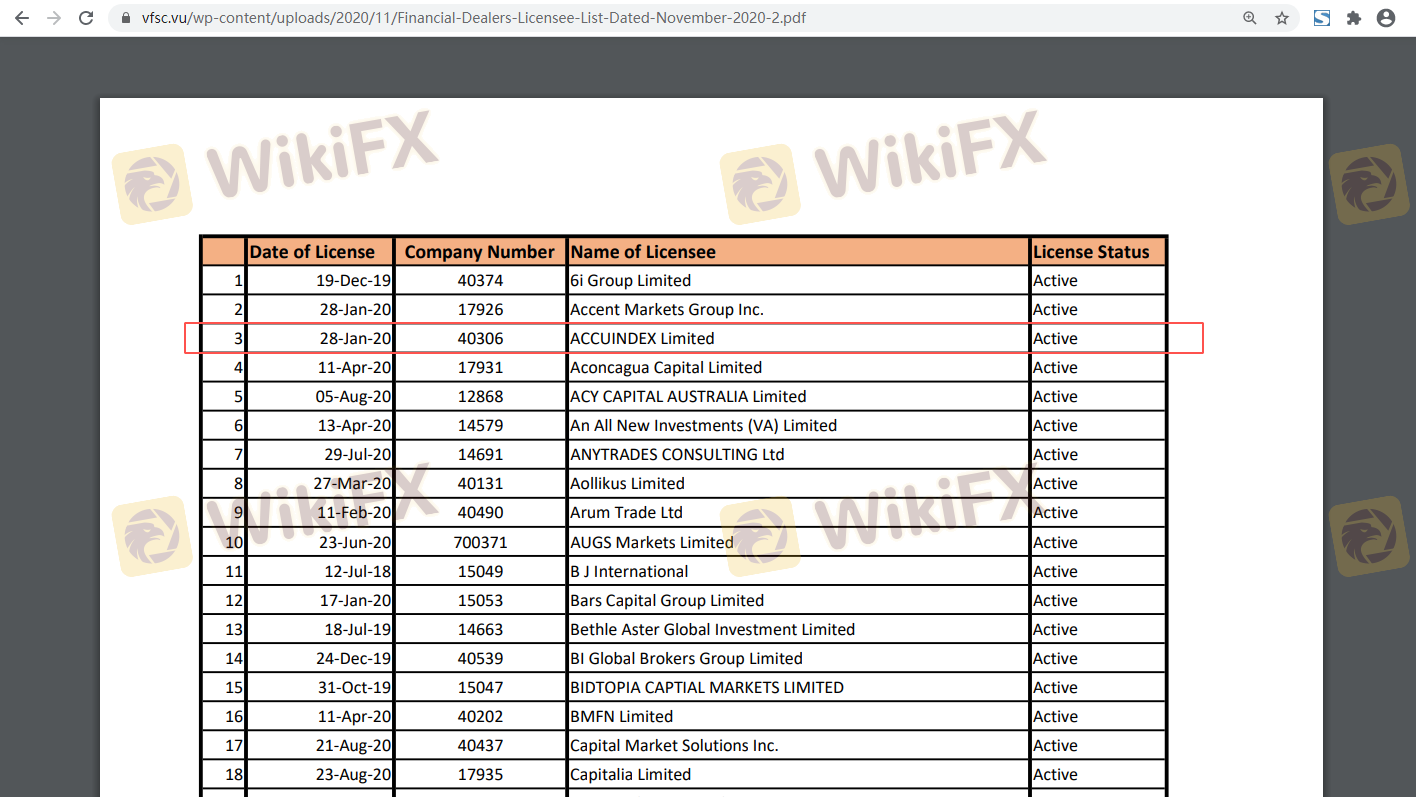Click company number 40306
The image size is (1416, 797).
pyautogui.click(x=480, y=339)
